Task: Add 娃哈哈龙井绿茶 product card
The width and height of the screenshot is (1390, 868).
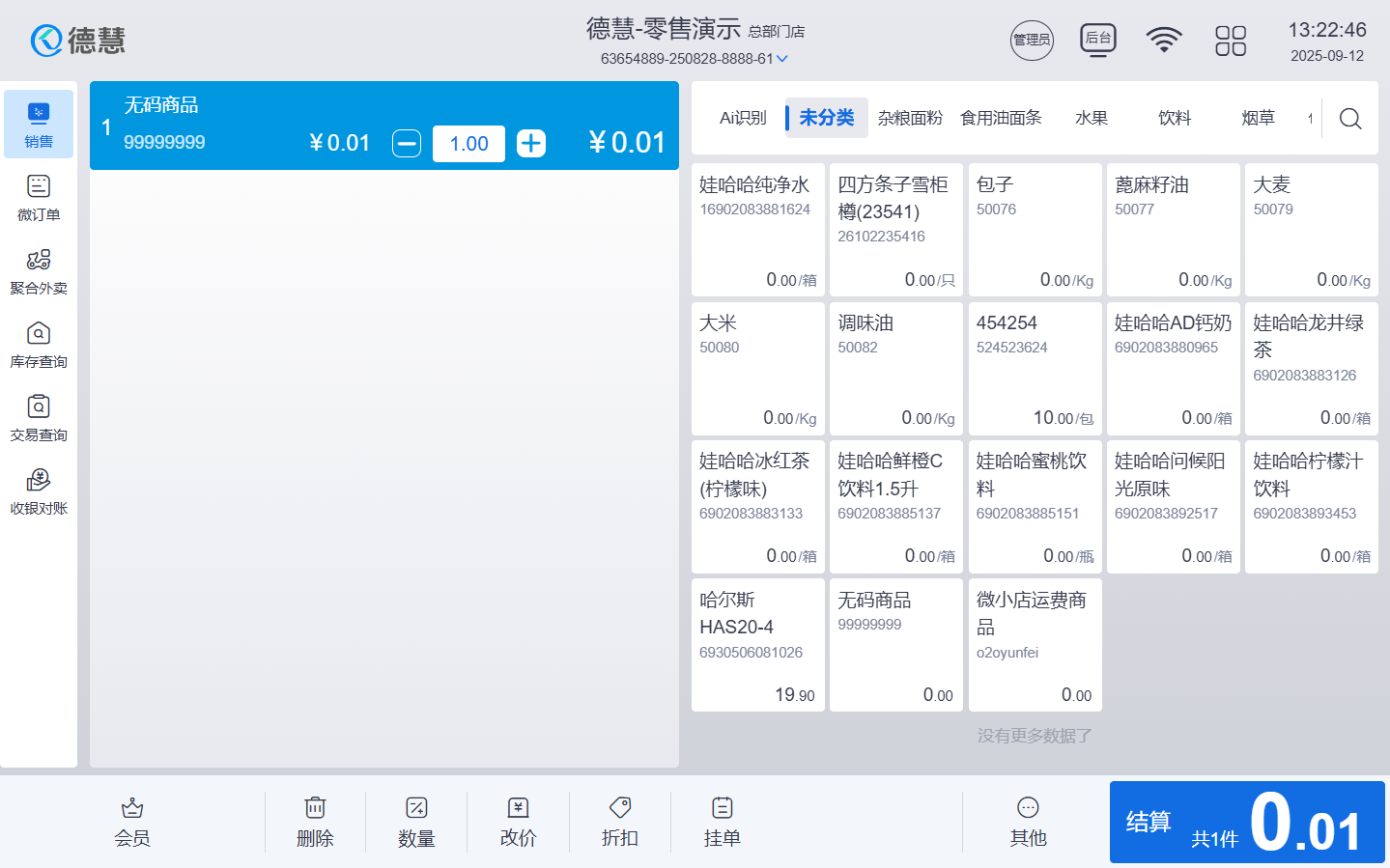Action: (1312, 369)
